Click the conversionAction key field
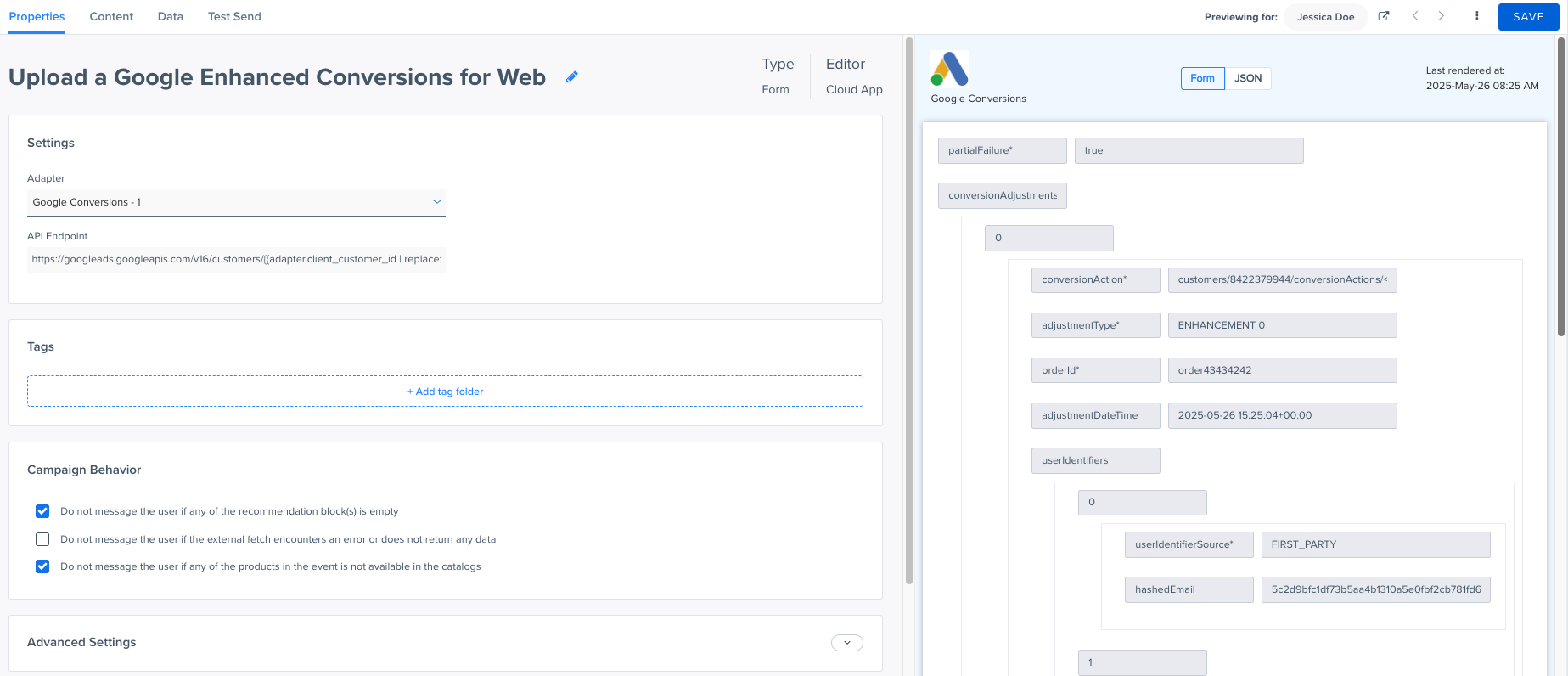The width and height of the screenshot is (1568, 676). [x=1095, y=280]
